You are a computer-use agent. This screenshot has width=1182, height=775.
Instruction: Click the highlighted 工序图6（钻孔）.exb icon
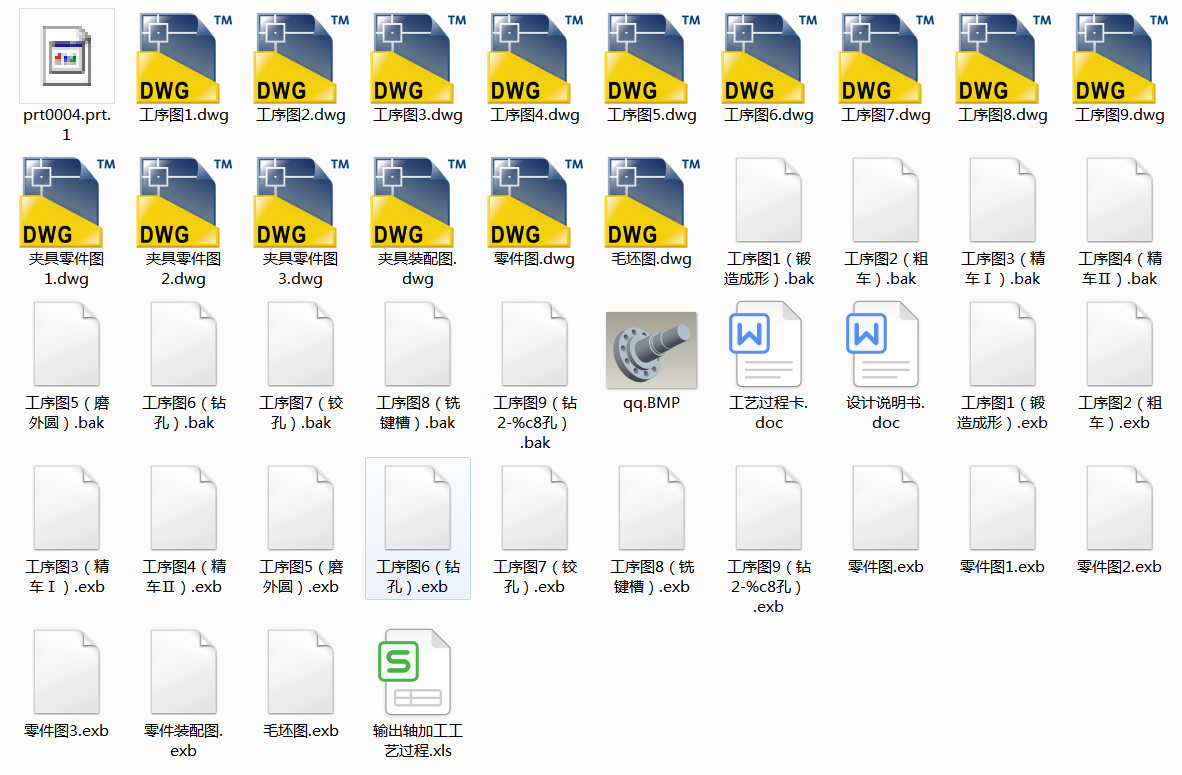coord(418,507)
